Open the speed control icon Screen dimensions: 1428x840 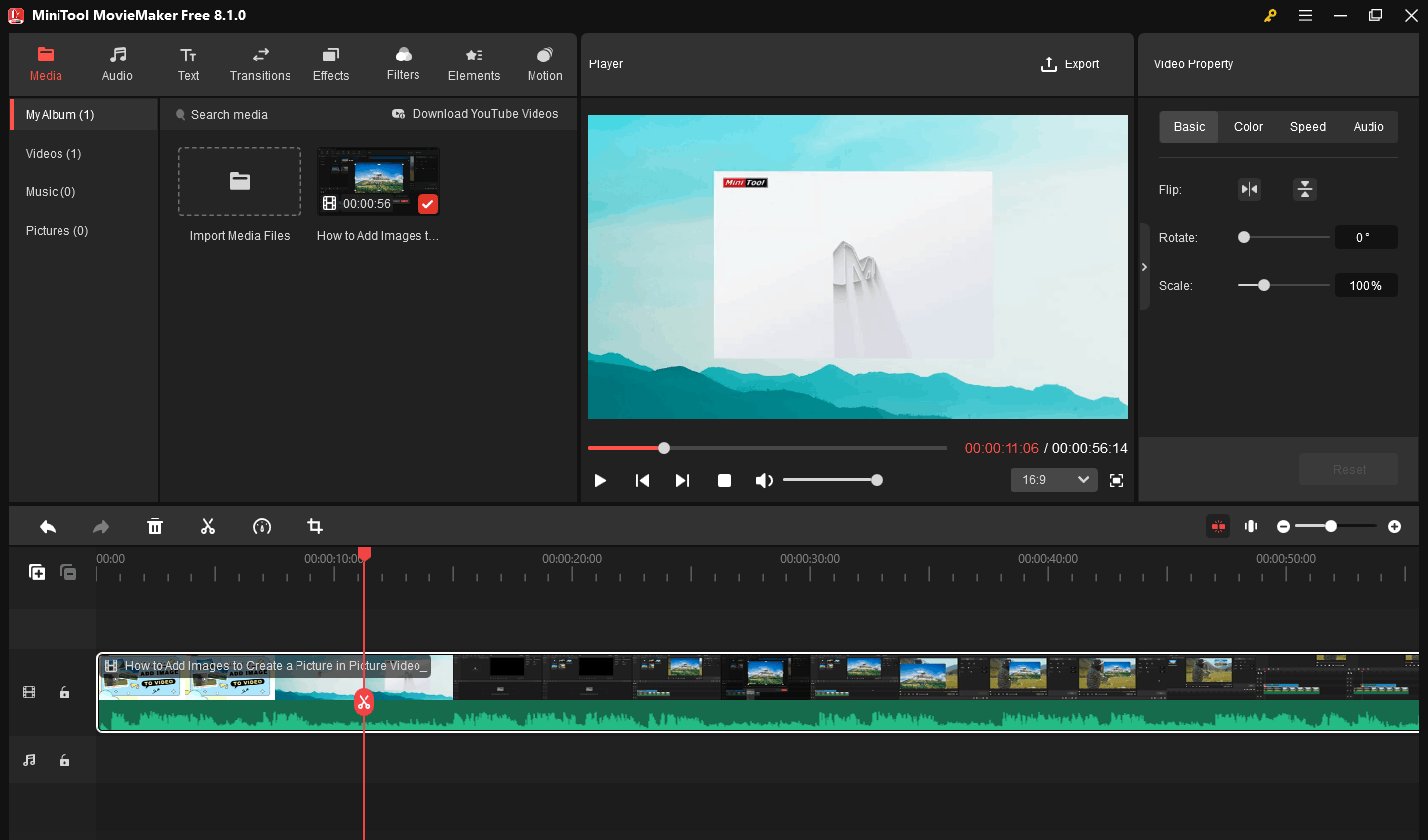262,527
